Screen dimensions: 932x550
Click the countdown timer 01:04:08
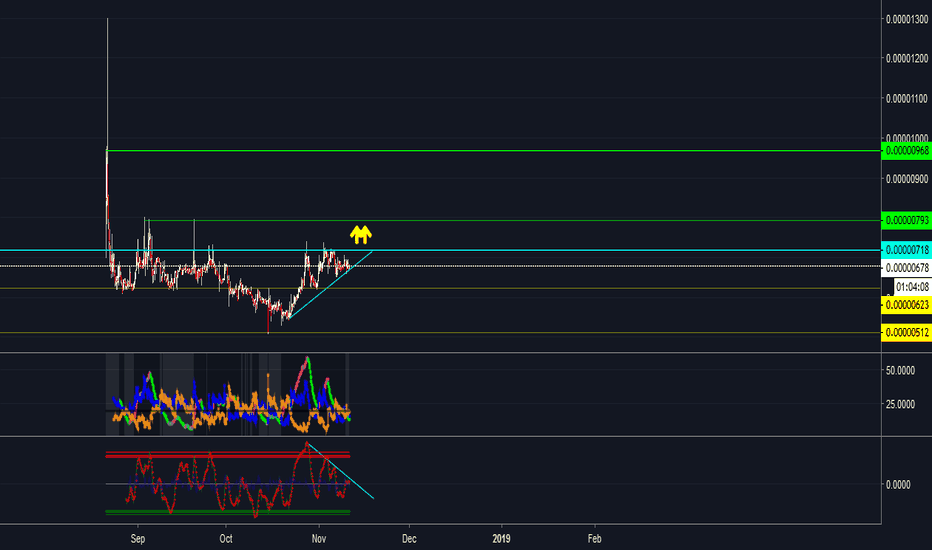tap(912, 287)
